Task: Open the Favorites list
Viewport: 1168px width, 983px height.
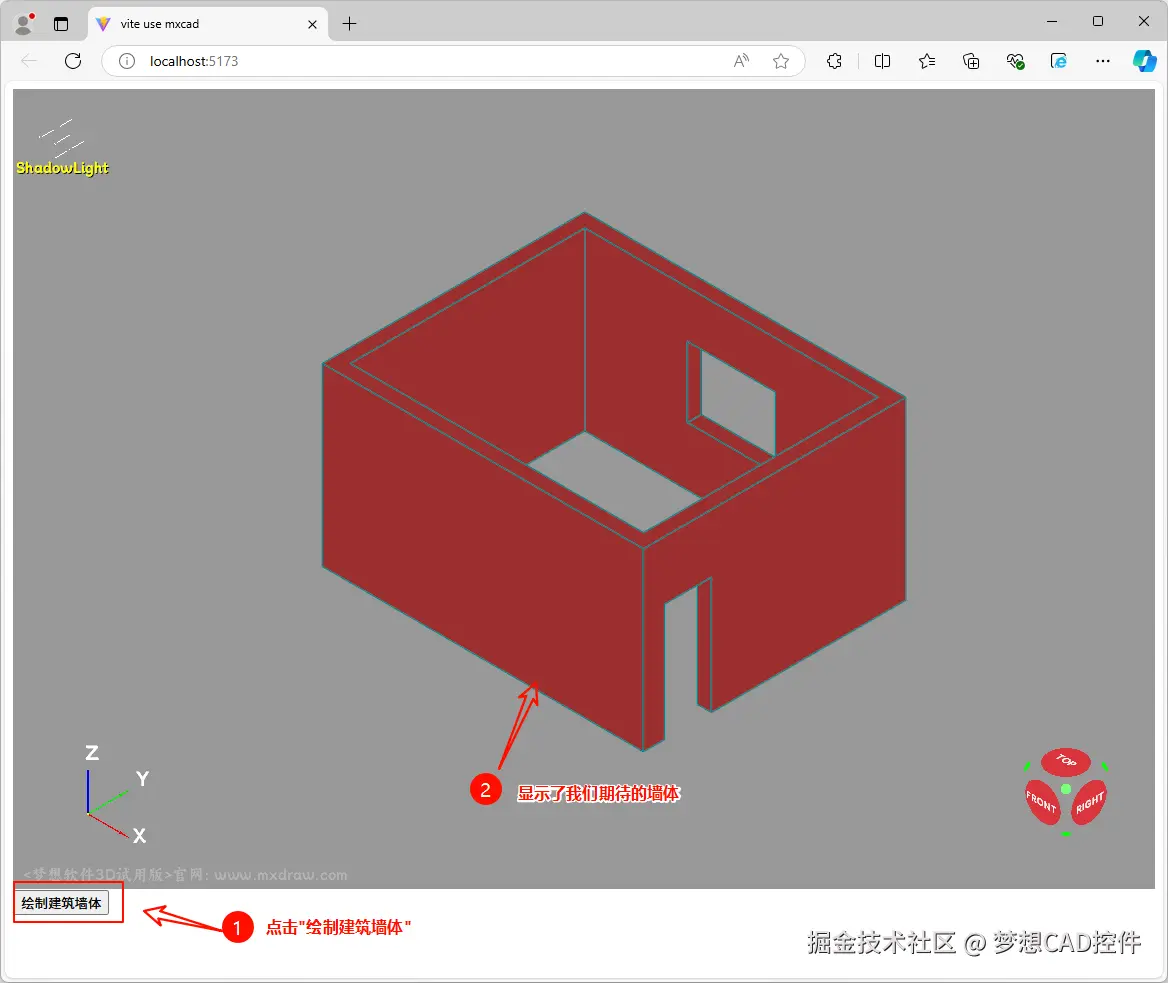Action: click(927, 61)
